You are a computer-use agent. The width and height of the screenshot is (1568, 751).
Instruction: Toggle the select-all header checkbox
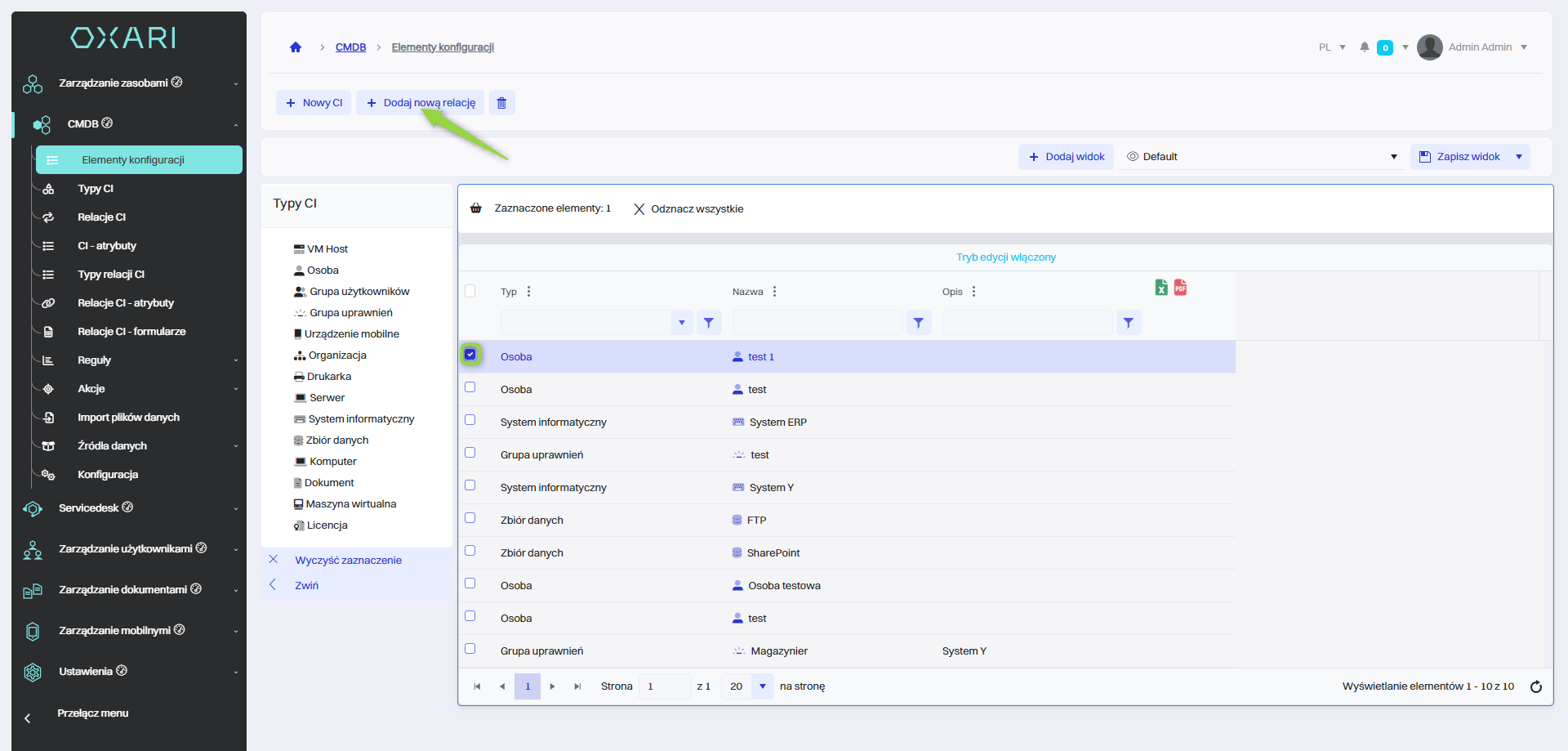470,291
